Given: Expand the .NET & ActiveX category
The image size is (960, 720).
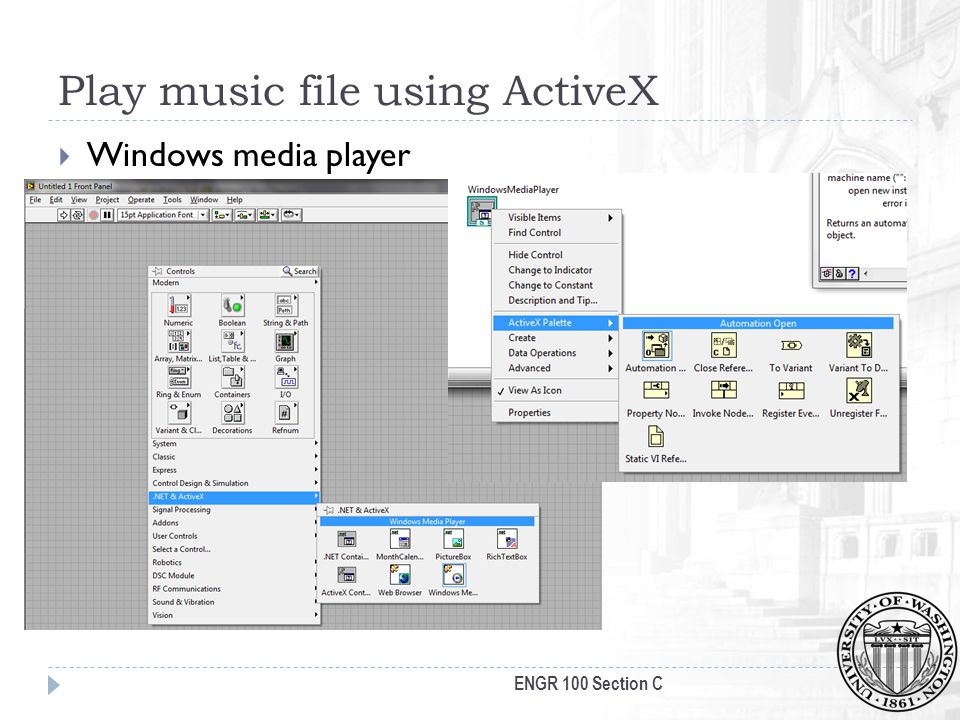Looking at the screenshot, I should point(235,497).
